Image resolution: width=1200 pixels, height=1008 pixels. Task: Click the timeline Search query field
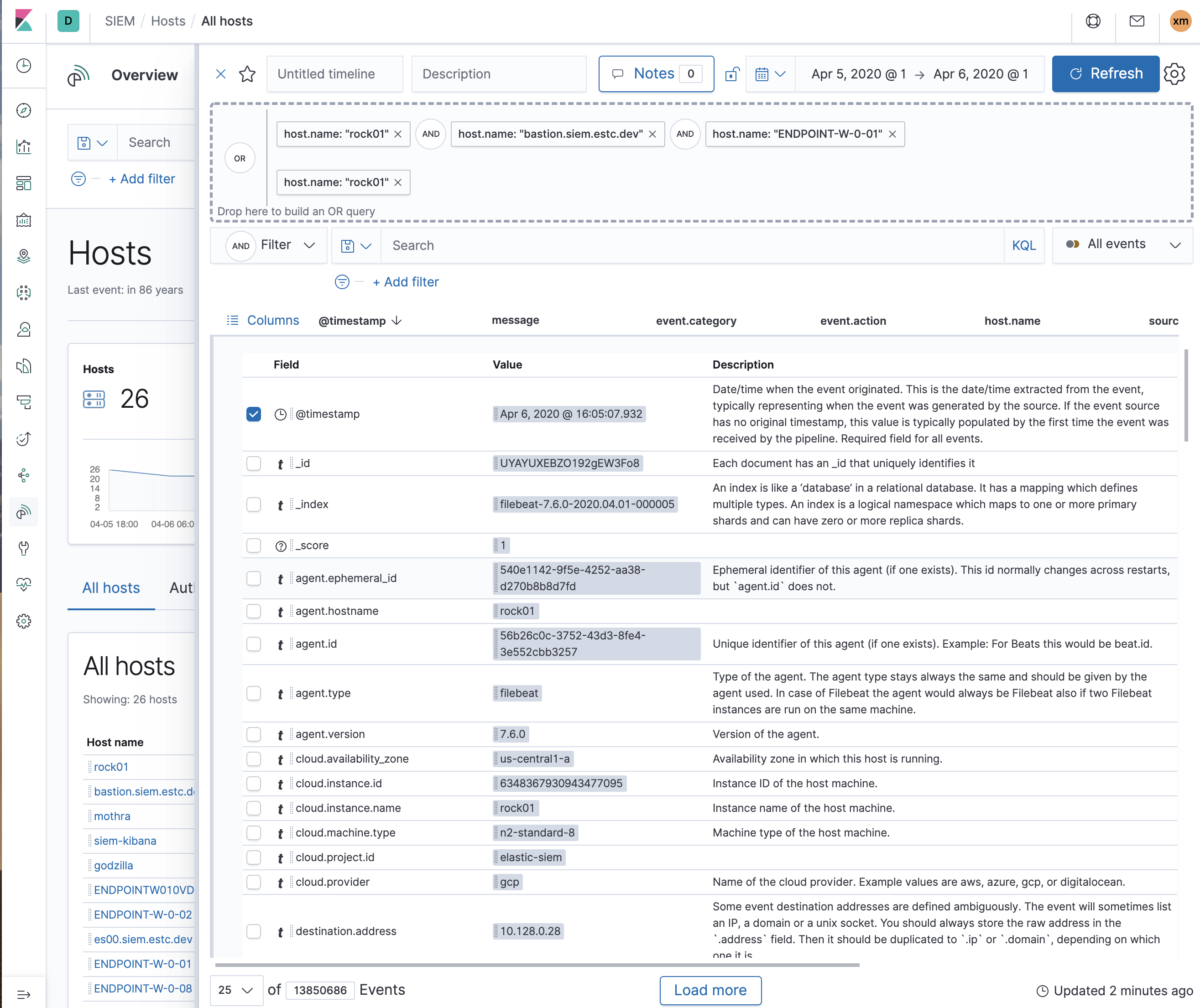pyautogui.click(x=692, y=245)
